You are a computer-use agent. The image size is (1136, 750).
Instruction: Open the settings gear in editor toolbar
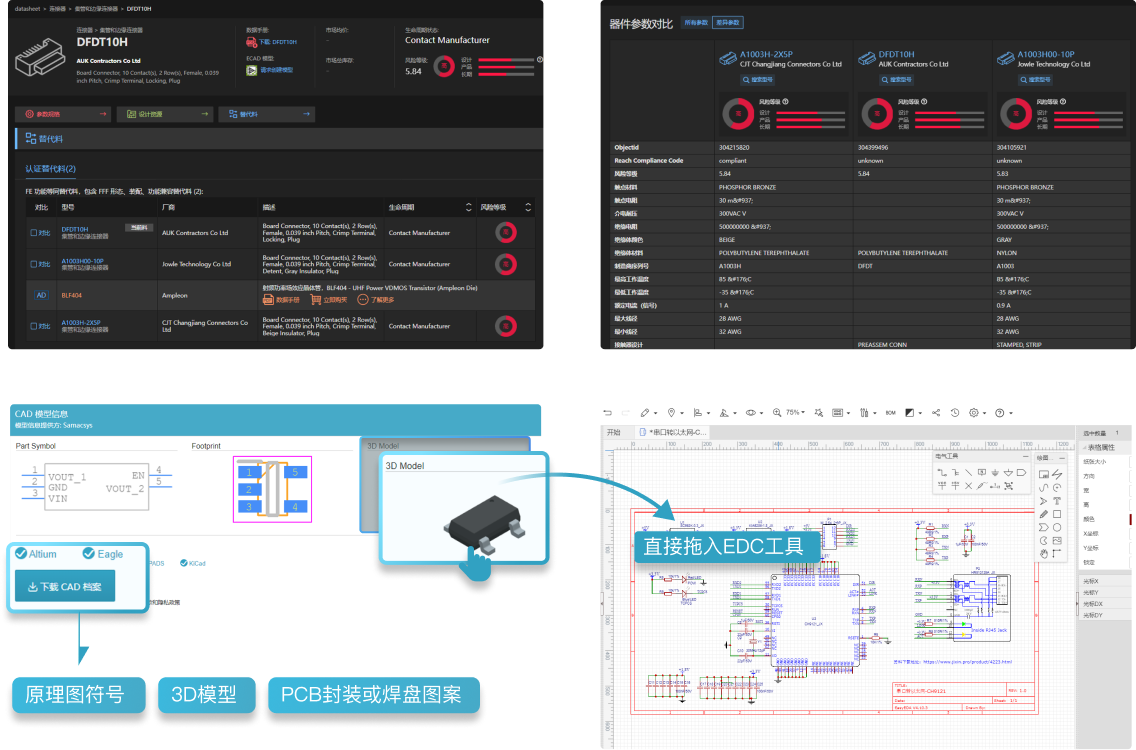pyautogui.click(x=974, y=413)
